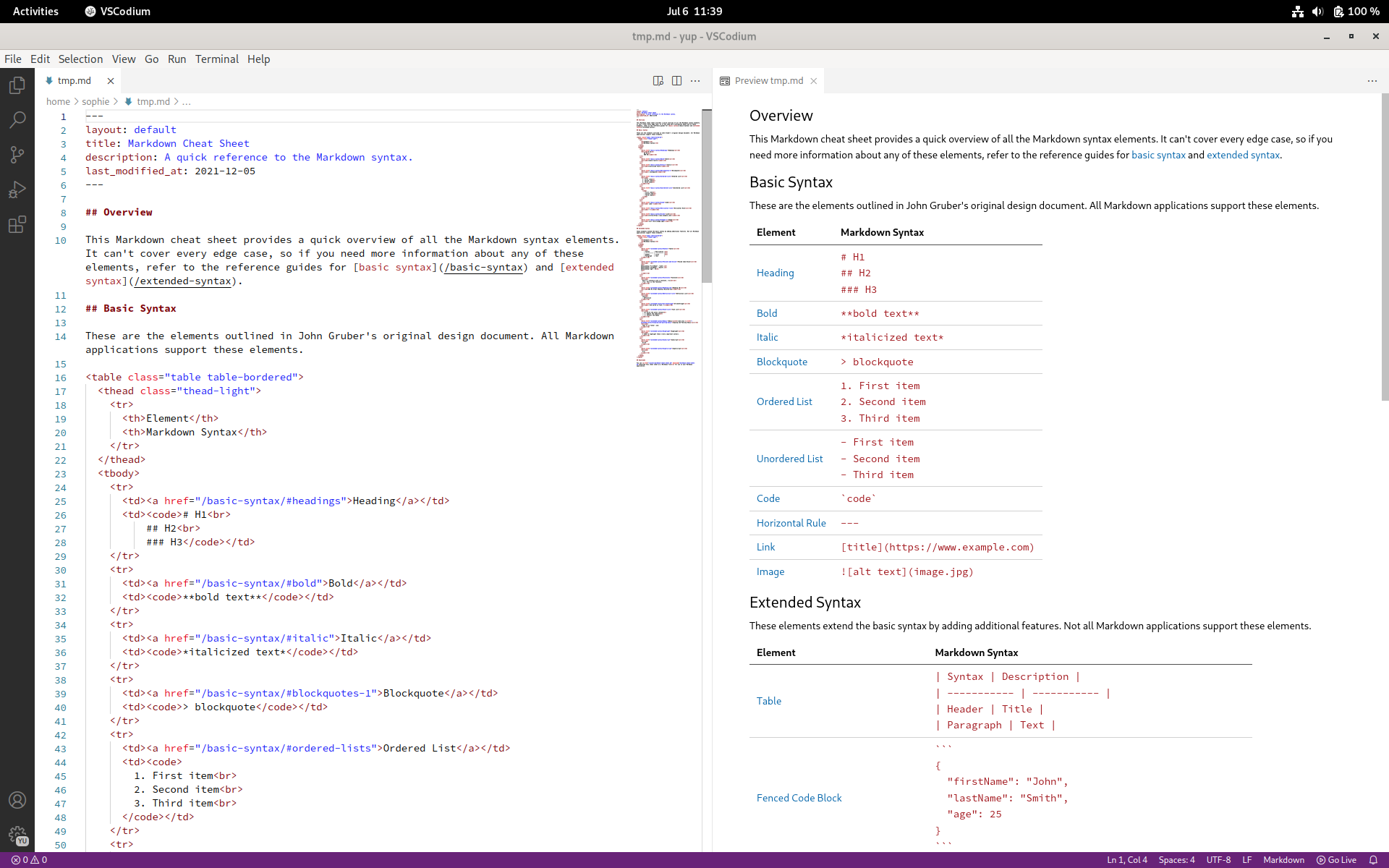Open the Explorer view in activity bar
This screenshot has width=1389, height=868.
(x=17, y=85)
